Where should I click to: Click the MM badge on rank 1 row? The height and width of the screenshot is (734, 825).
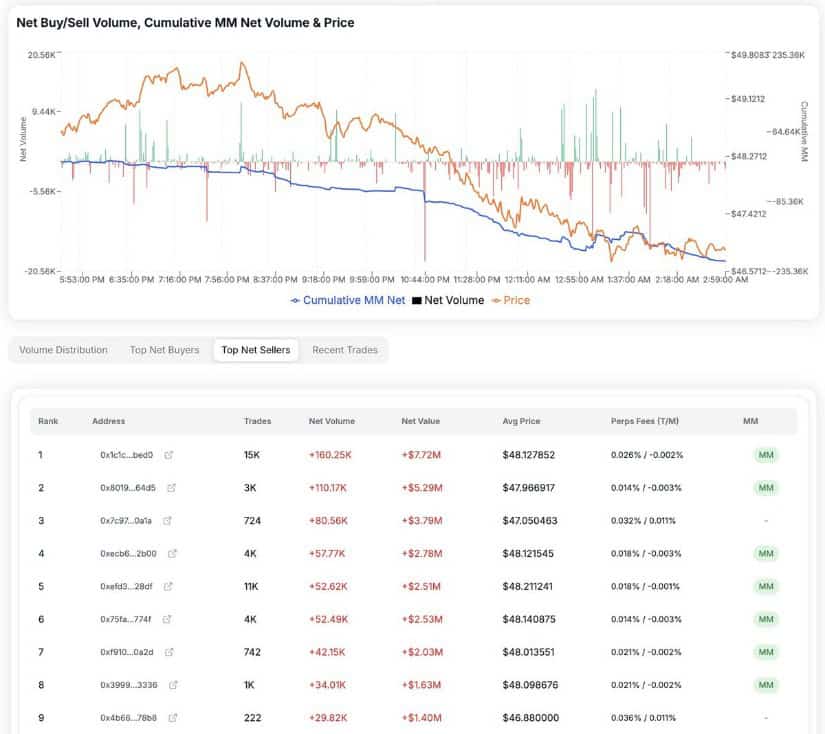pyautogui.click(x=766, y=455)
